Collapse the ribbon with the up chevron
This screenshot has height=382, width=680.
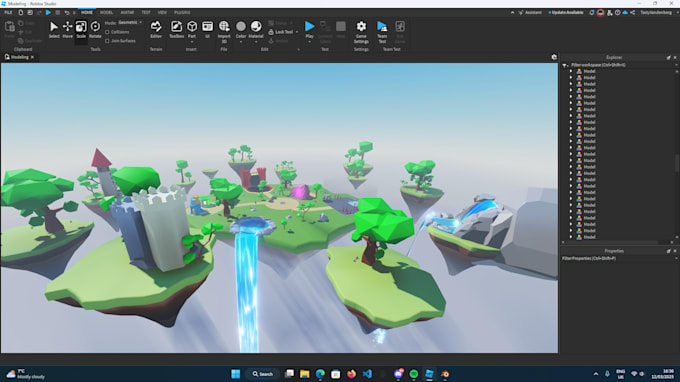pos(512,13)
